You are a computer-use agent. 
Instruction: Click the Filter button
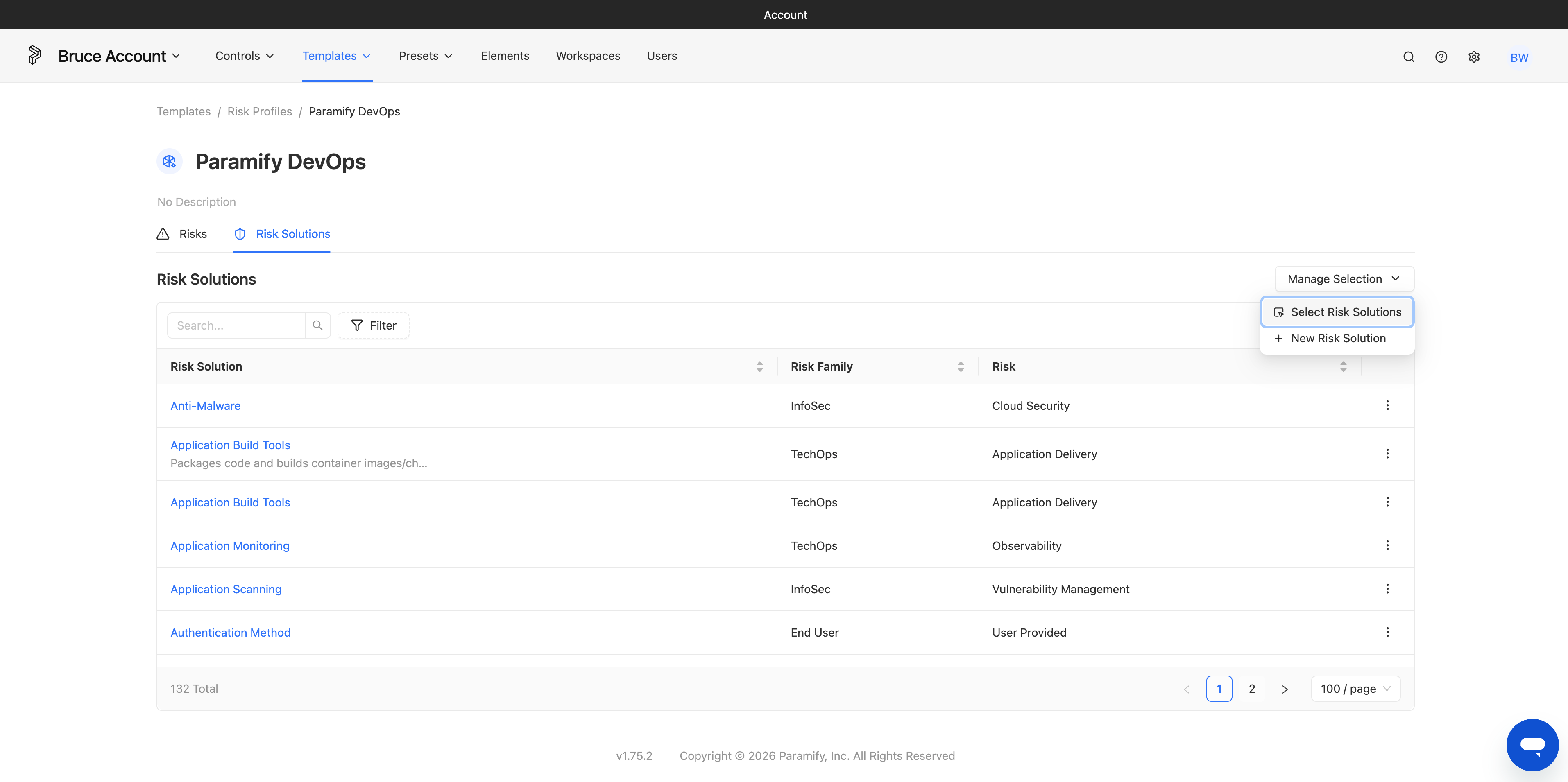pyautogui.click(x=374, y=325)
